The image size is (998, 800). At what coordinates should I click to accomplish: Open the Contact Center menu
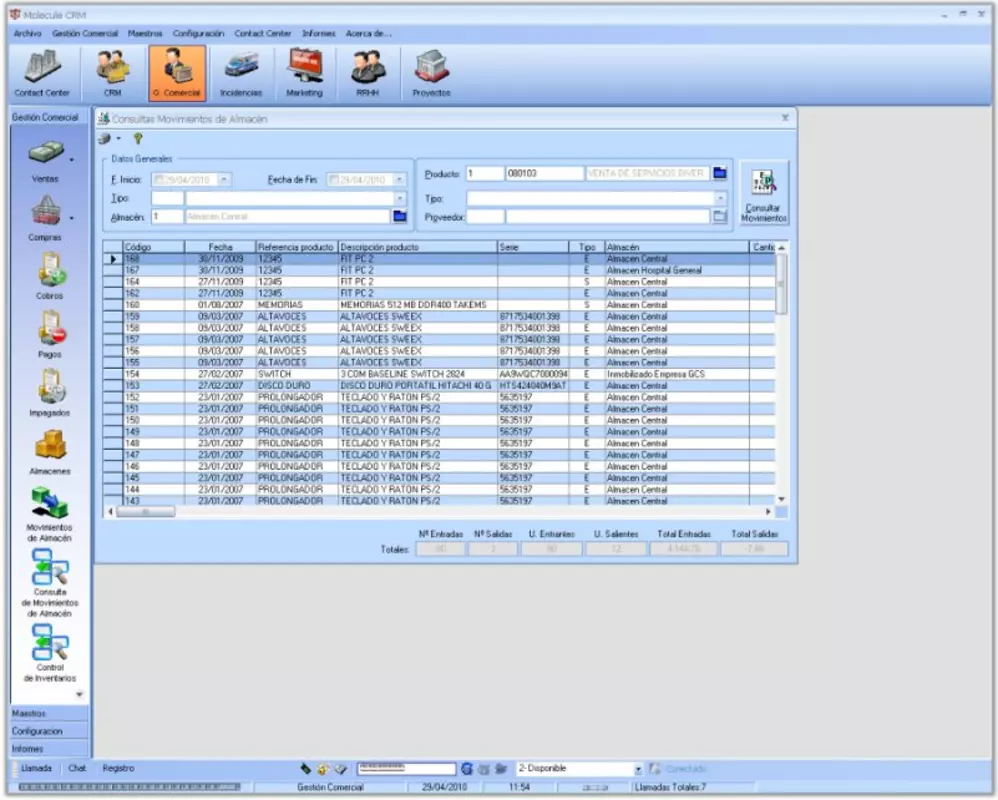262,33
